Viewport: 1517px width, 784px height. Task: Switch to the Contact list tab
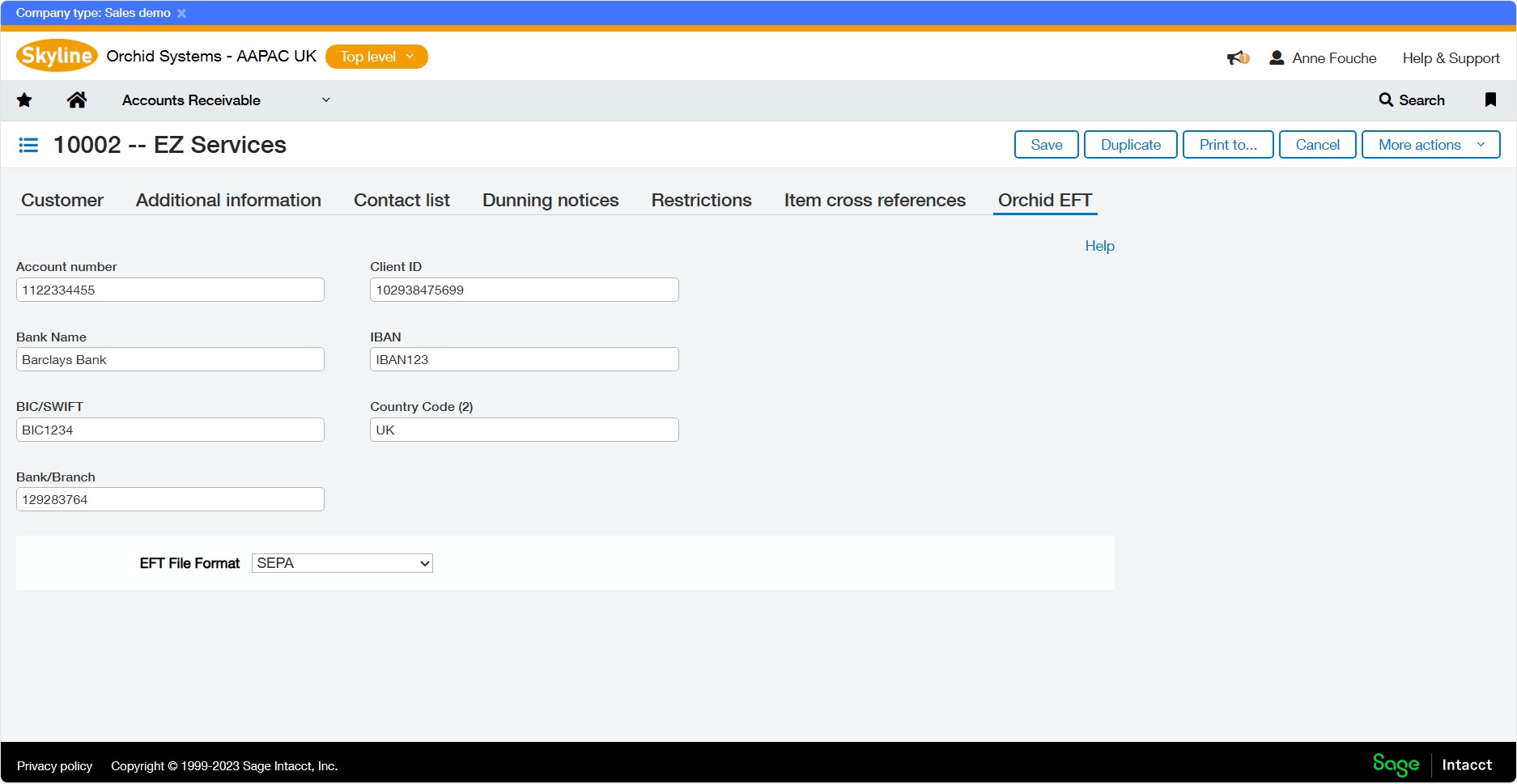[402, 201]
